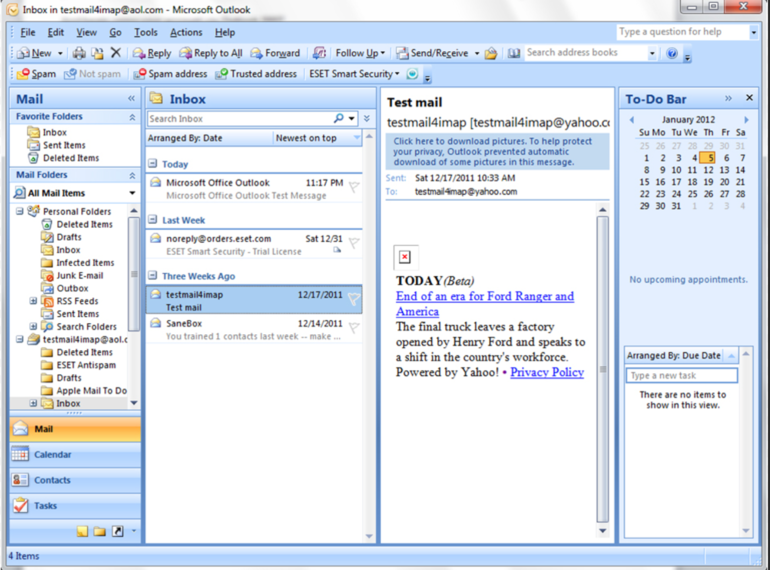The width and height of the screenshot is (770, 570).
Task: Collapse the Last Week message group
Action: (x=153, y=219)
